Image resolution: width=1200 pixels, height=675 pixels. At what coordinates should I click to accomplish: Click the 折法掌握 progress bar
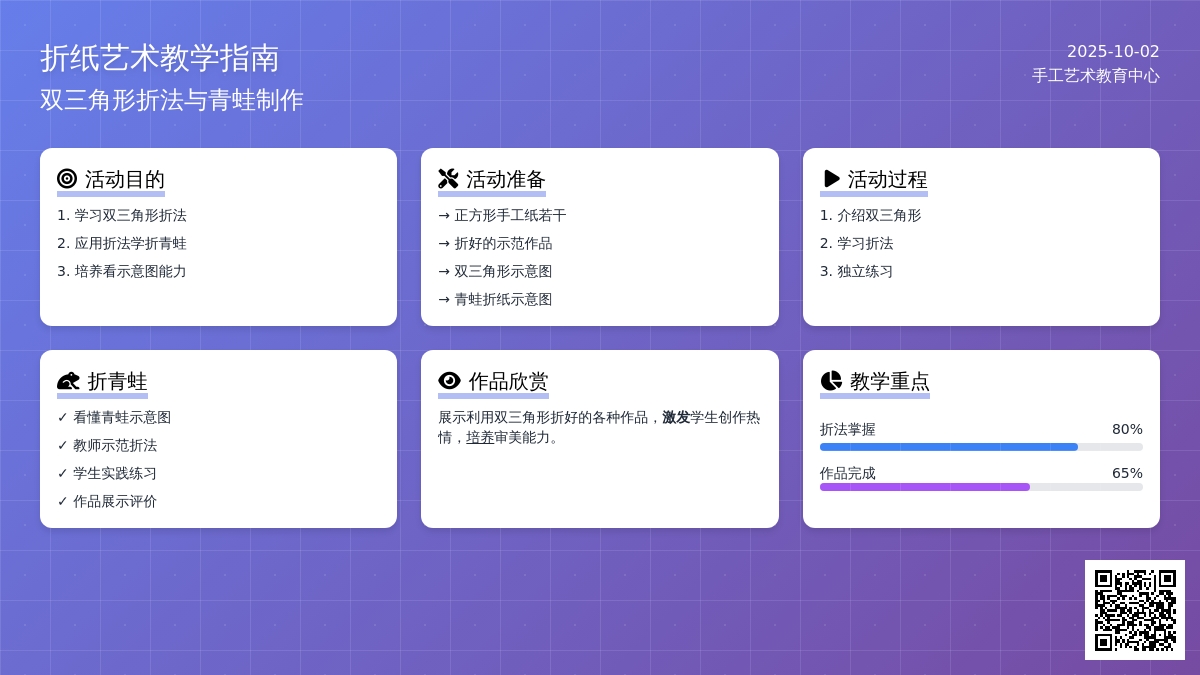981,447
